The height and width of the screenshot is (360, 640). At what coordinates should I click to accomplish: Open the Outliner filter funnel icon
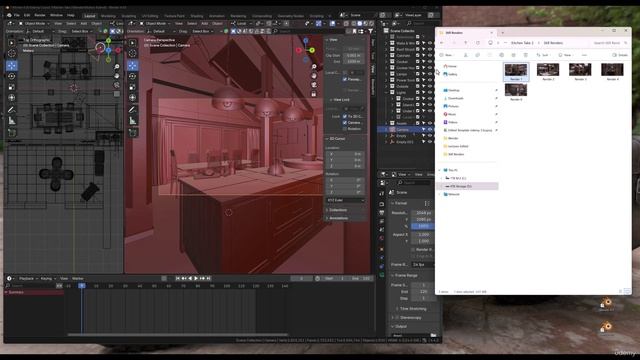click(371, 31)
